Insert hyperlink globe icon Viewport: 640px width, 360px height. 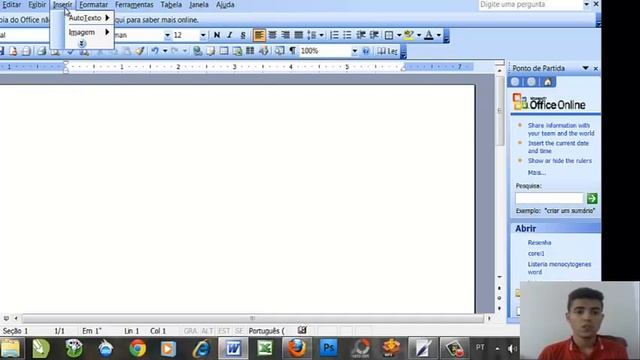198,51
